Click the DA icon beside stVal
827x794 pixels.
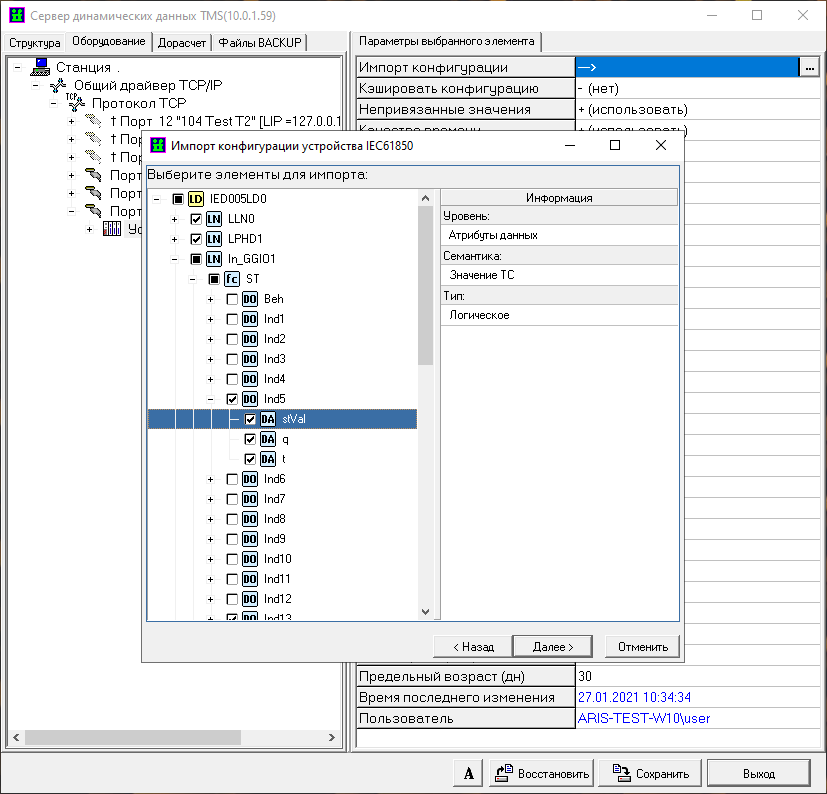(x=268, y=419)
